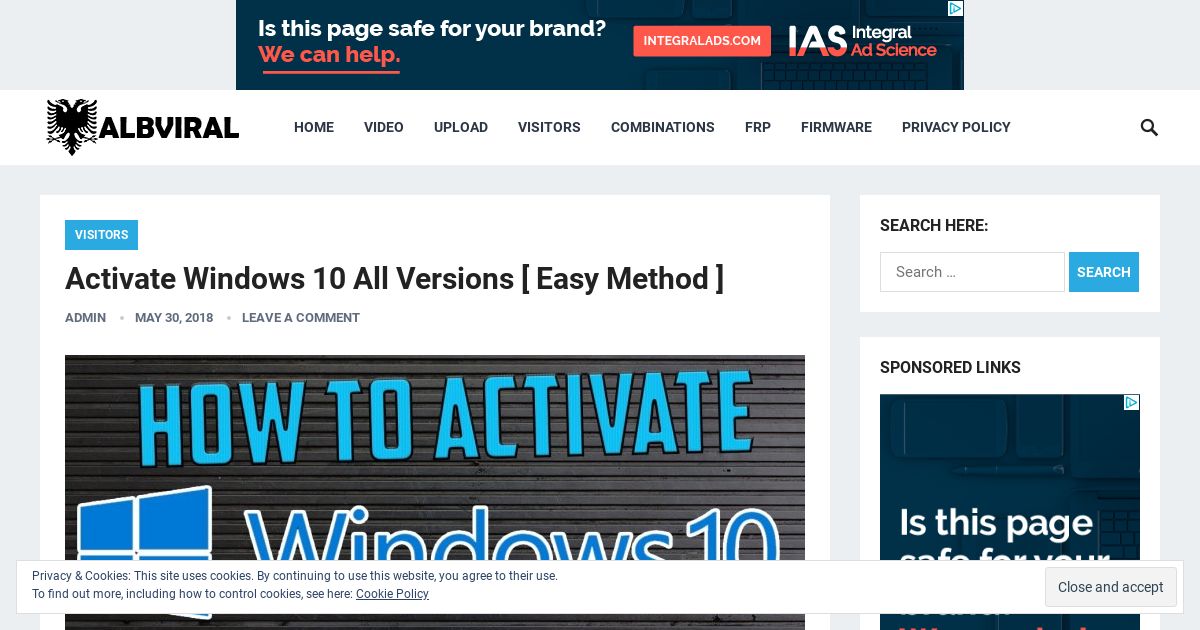Open AdChoices icon on top banner ad
Viewport: 1200px width, 630px height.
pos(955,8)
